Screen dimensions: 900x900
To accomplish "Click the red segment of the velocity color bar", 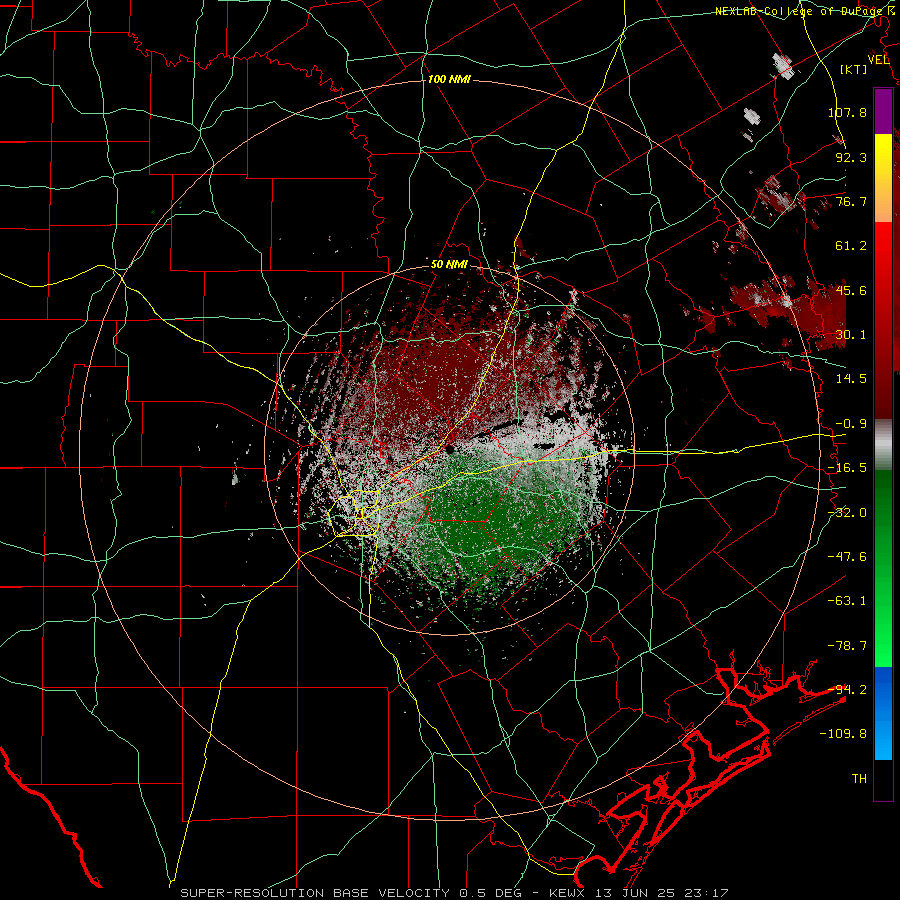I will click(883, 320).
